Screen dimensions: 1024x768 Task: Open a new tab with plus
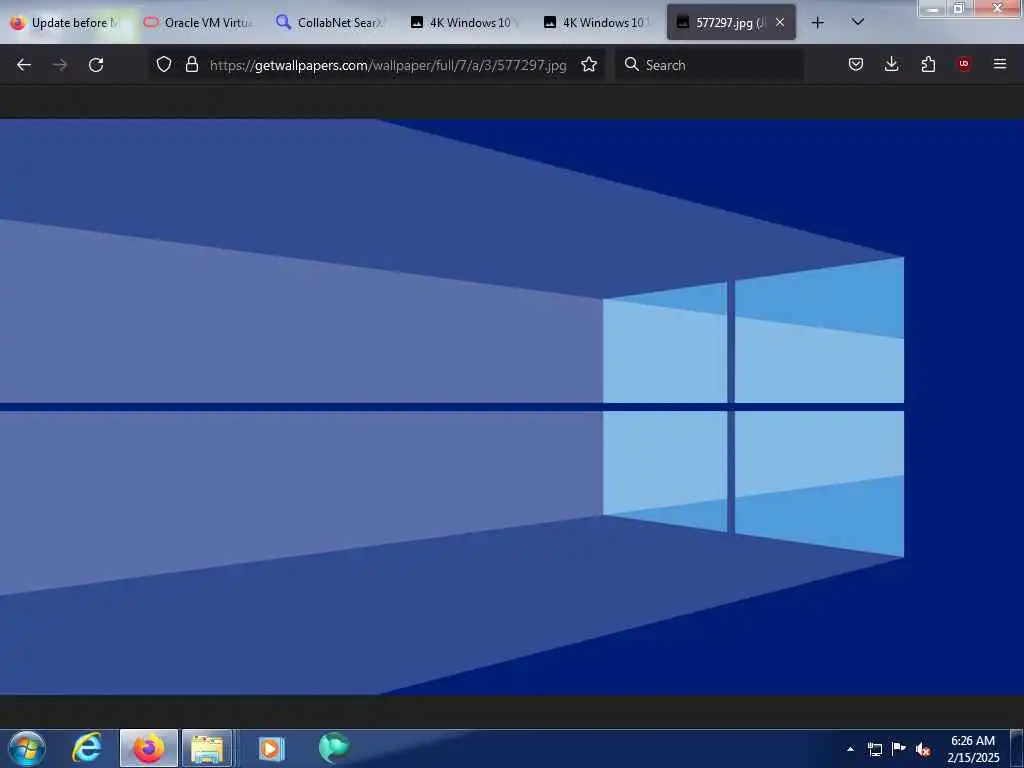point(817,23)
